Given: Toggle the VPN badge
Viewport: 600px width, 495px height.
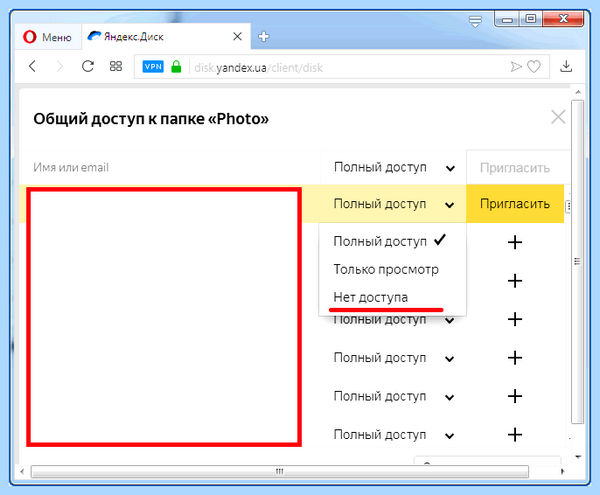Looking at the screenshot, I should tap(153, 67).
